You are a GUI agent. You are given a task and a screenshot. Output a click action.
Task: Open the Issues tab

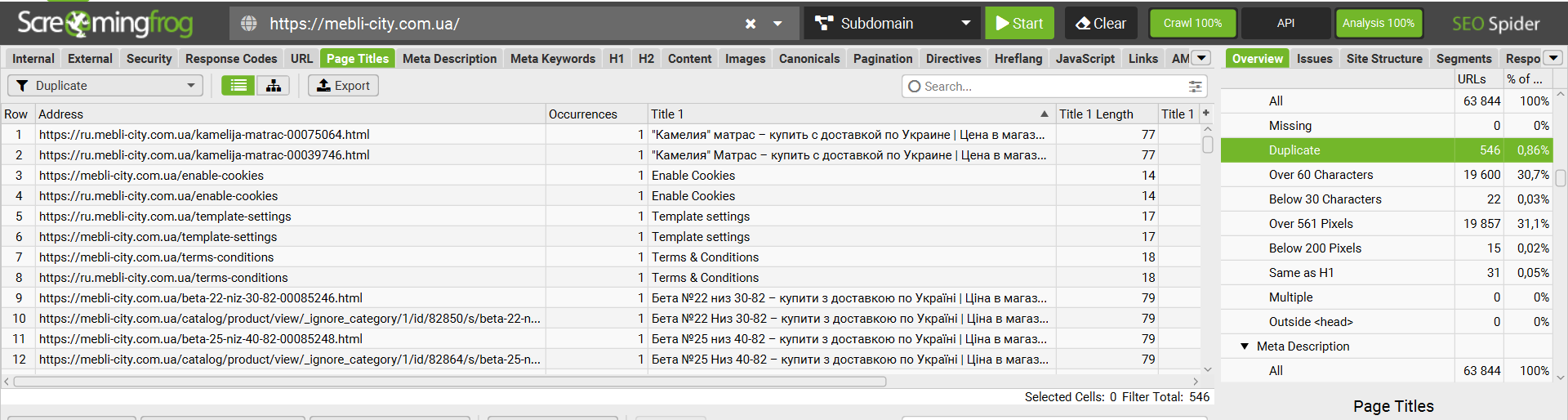[x=1314, y=59]
